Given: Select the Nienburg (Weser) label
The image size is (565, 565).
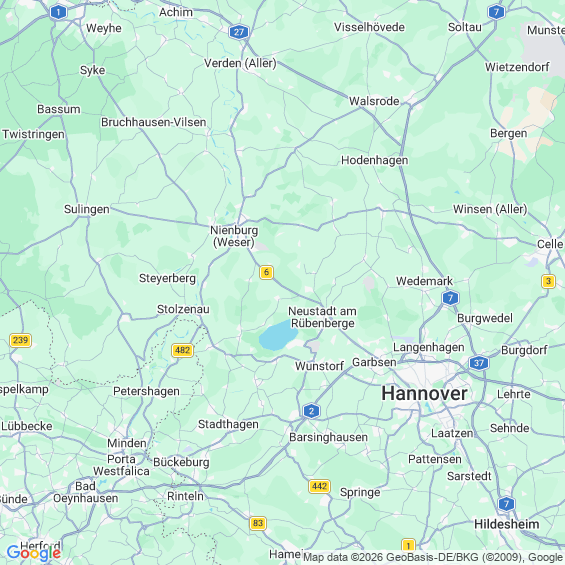Looking at the screenshot, I should tap(234, 236).
